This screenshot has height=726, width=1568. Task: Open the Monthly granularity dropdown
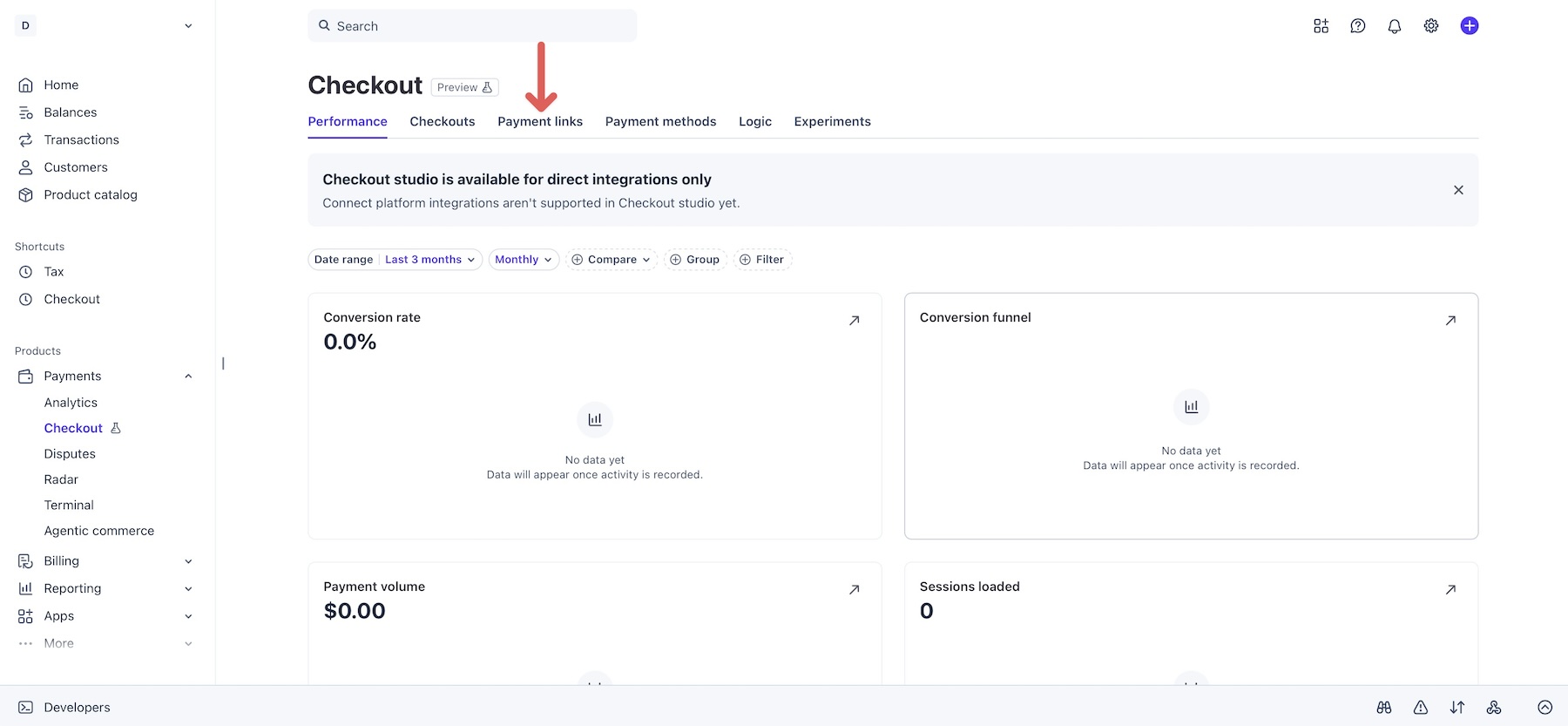(x=524, y=260)
